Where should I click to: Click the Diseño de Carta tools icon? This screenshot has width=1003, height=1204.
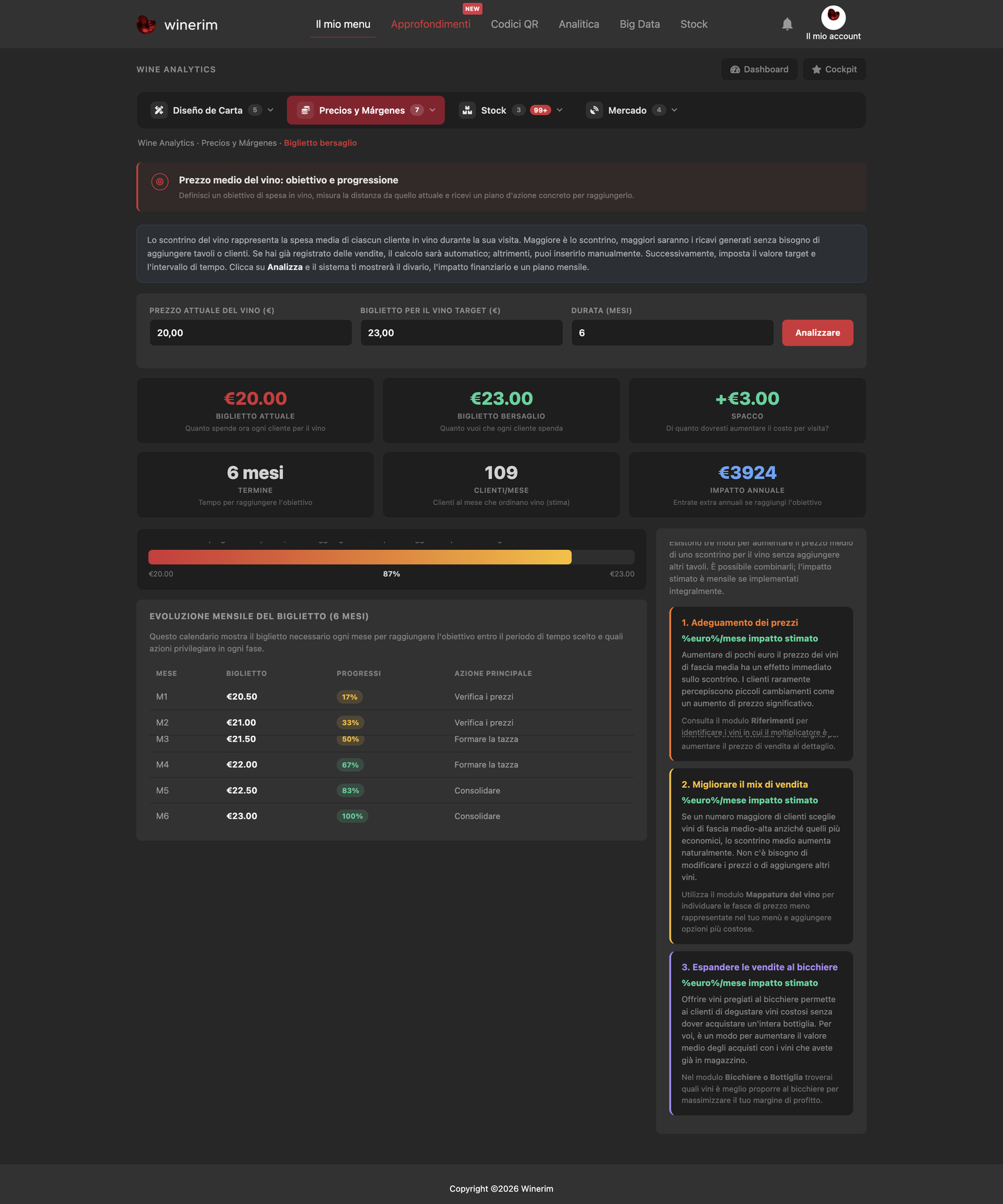(159, 110)
